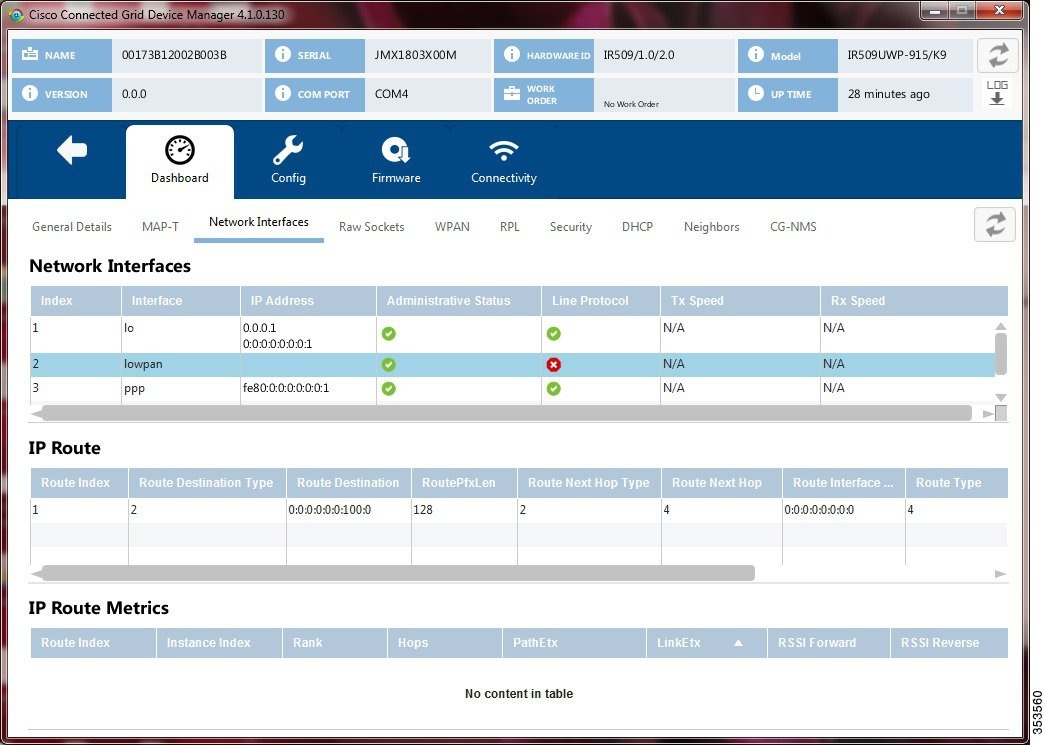
Task: Sort by Route Next Hop Type header
Action: coord(589,482)
